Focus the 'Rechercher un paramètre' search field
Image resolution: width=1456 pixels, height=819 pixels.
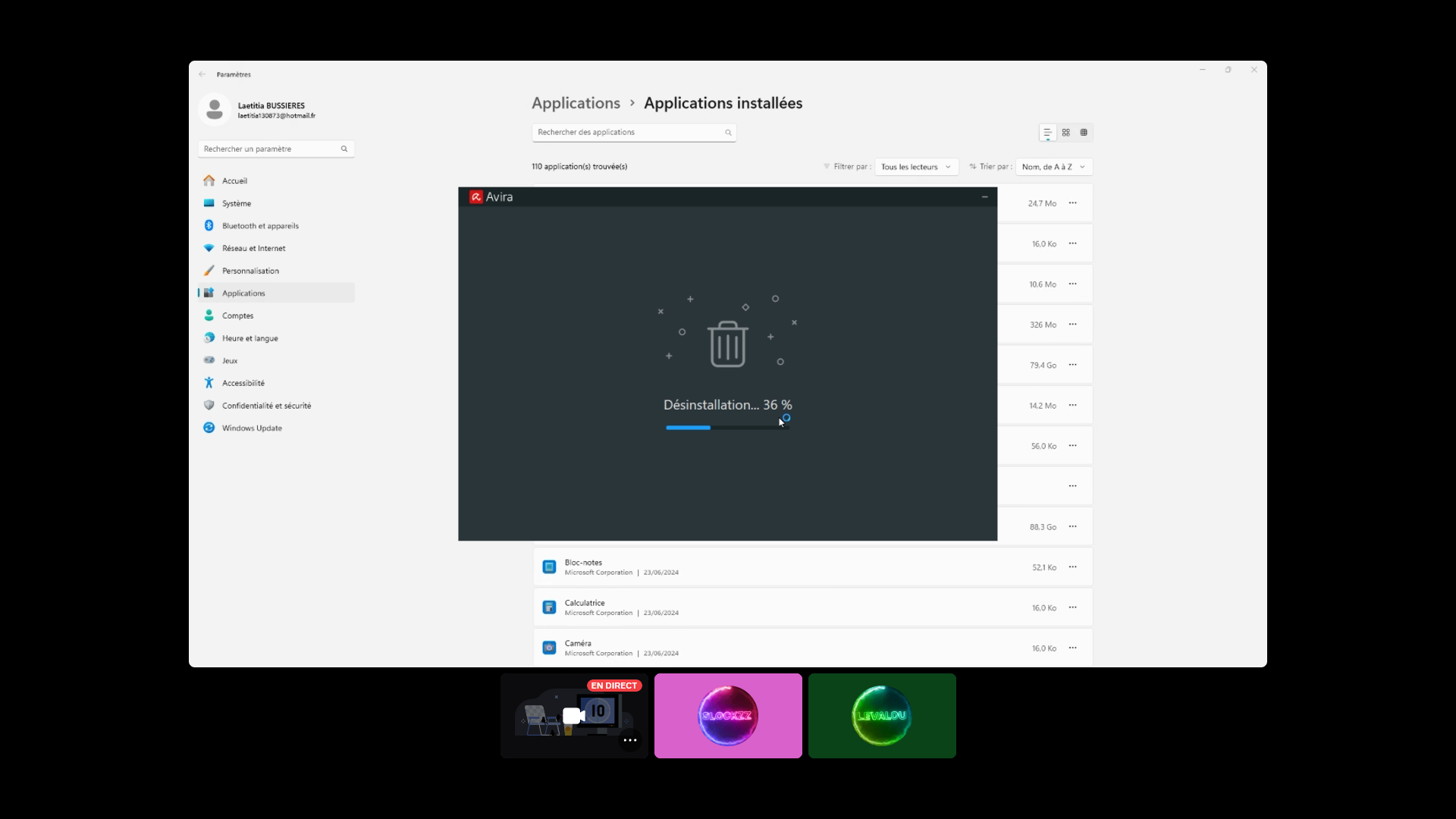pyautogui.click(x=276, y=149)
